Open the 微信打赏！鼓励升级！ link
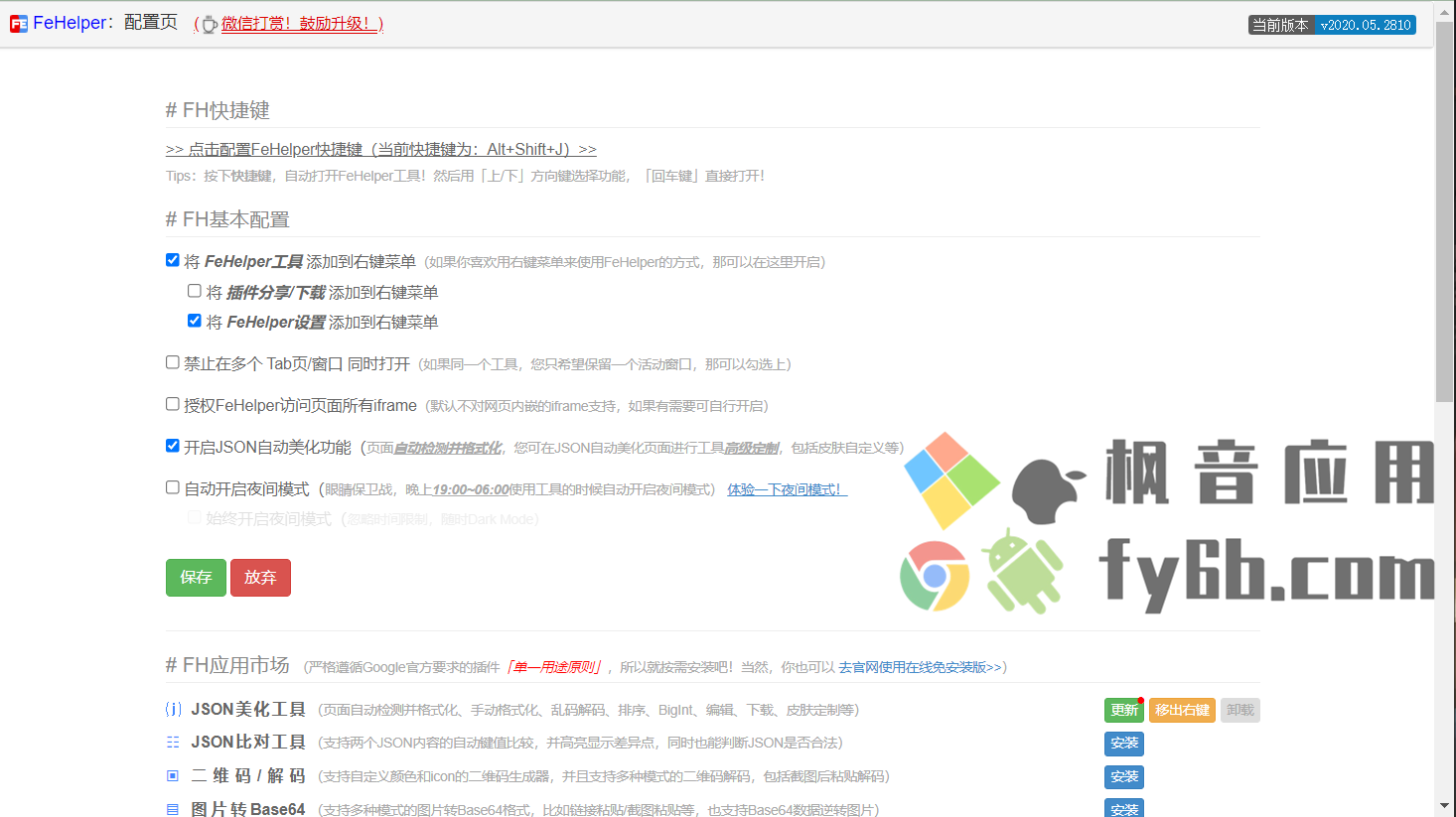The image size is (1456, 817). coord(301,24)
